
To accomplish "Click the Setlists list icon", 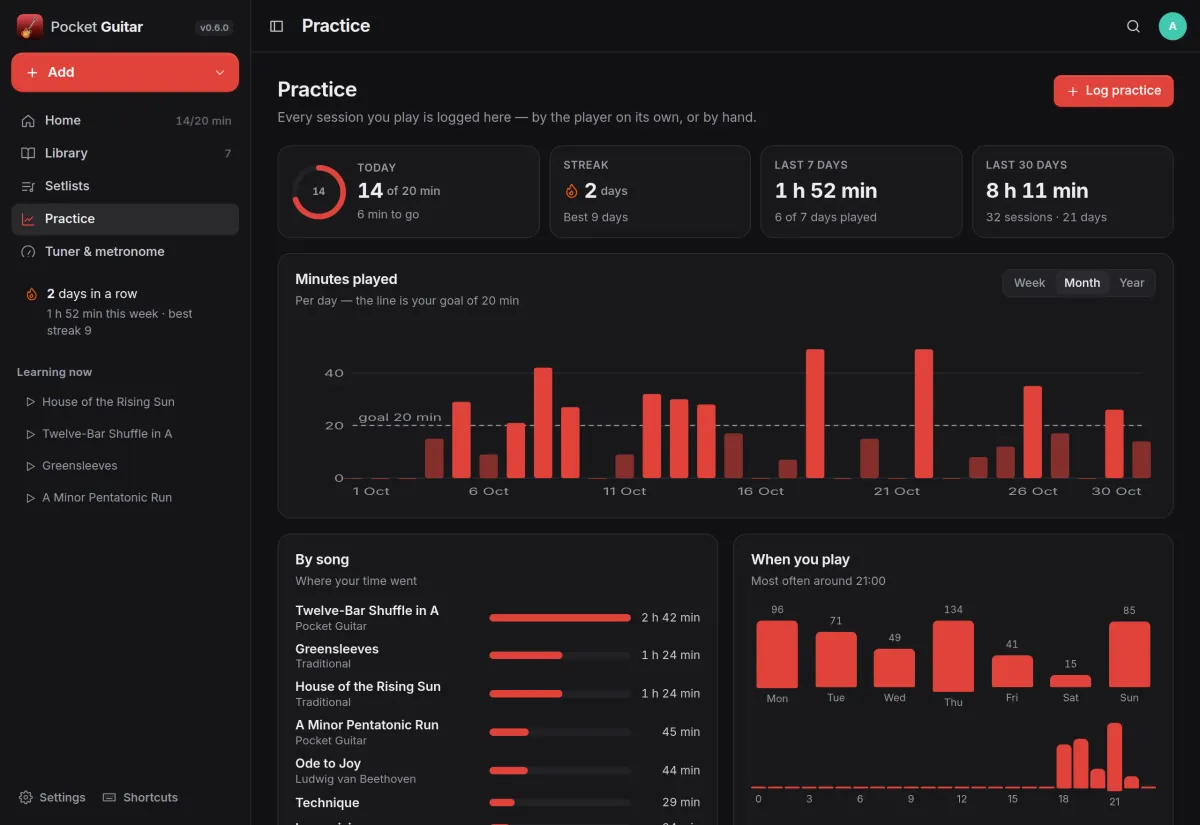I will tap(28, 186).
